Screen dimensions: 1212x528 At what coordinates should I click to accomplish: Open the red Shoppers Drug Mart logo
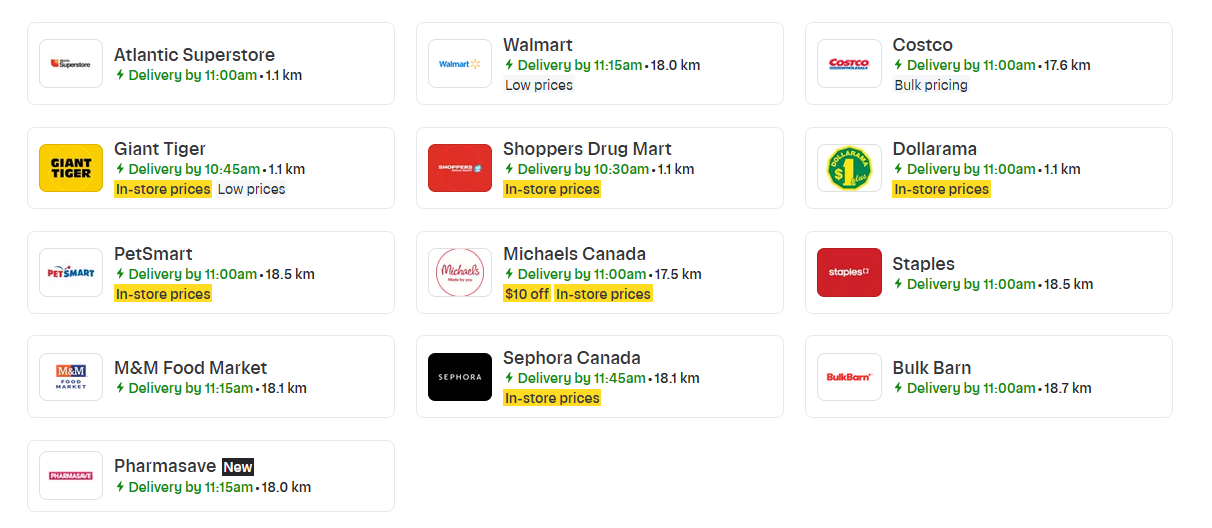click(460, 168)
